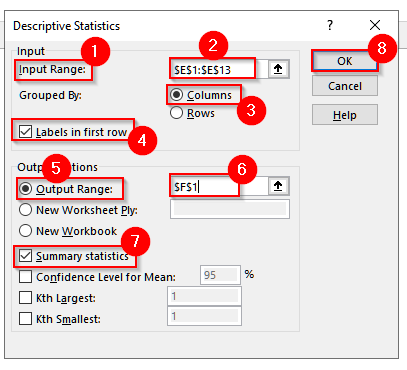Click the Input Range label
The image size is (407, 370).
[x=52, y=69]
